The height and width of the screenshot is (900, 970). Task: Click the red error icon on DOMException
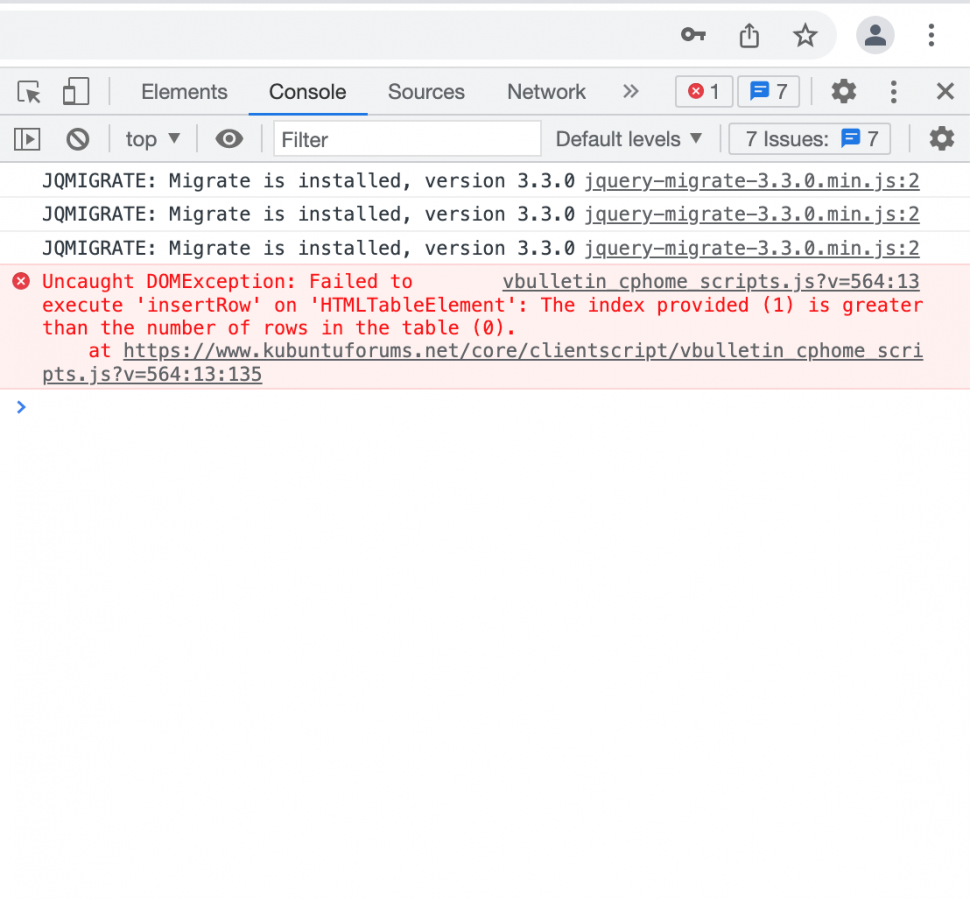[21, 281]
